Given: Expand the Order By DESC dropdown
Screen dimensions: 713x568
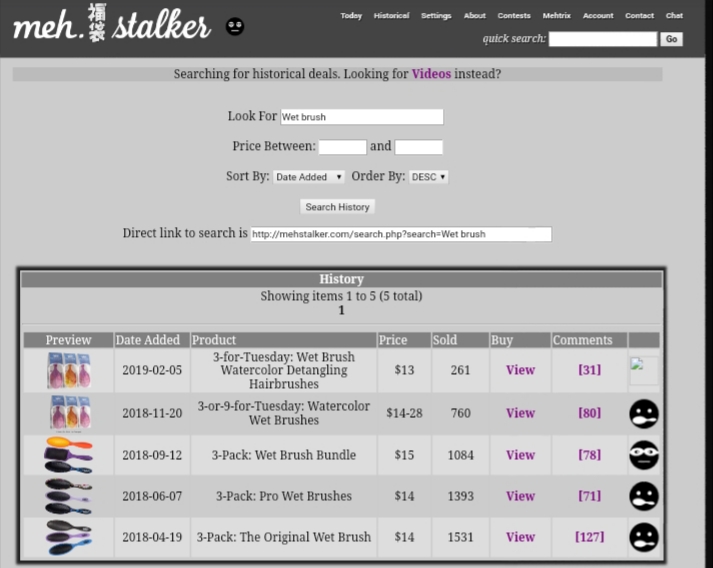Looking at the screenshot, I should click(428, 177).
